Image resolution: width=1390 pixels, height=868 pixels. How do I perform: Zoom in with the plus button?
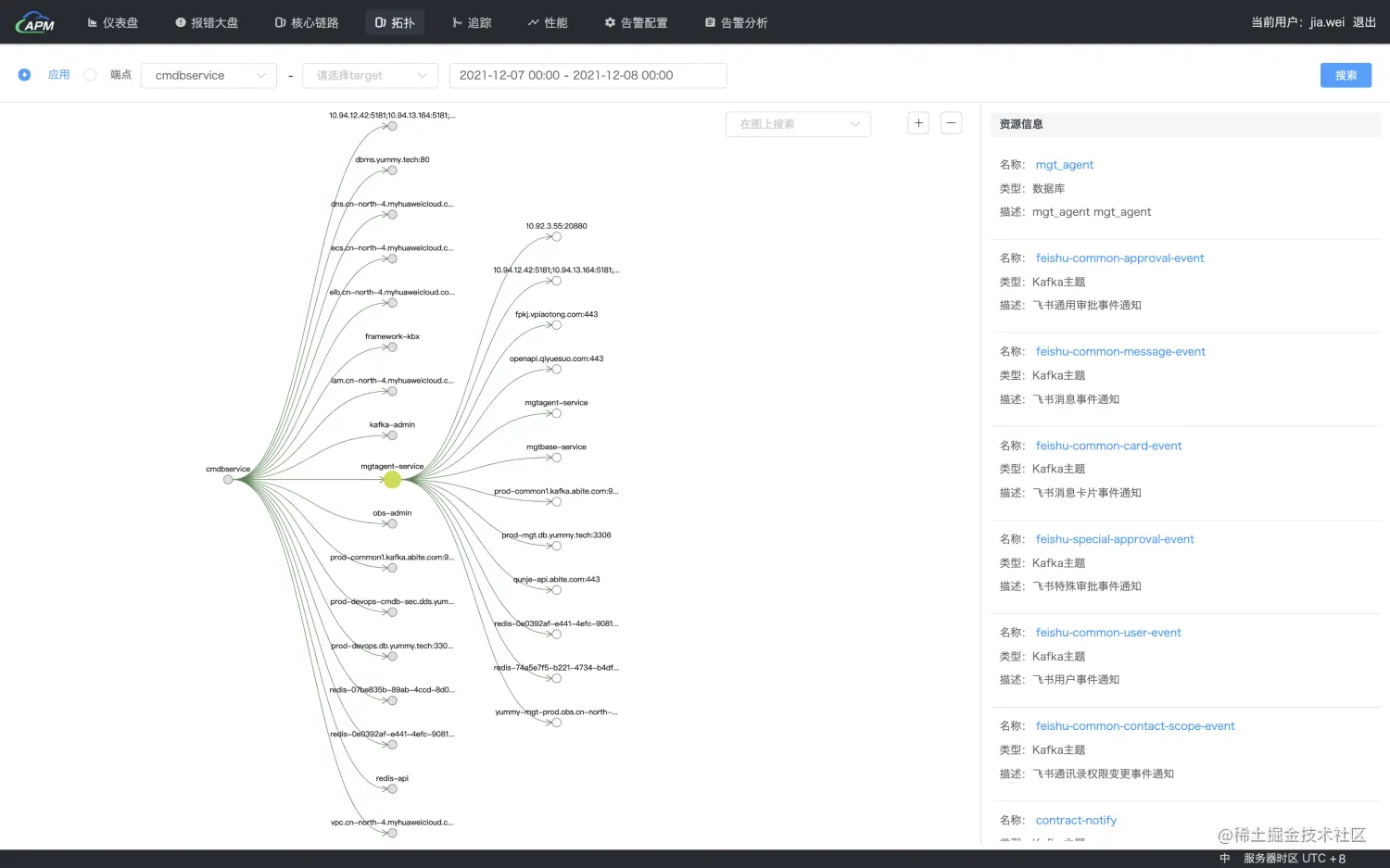[918, 123]
